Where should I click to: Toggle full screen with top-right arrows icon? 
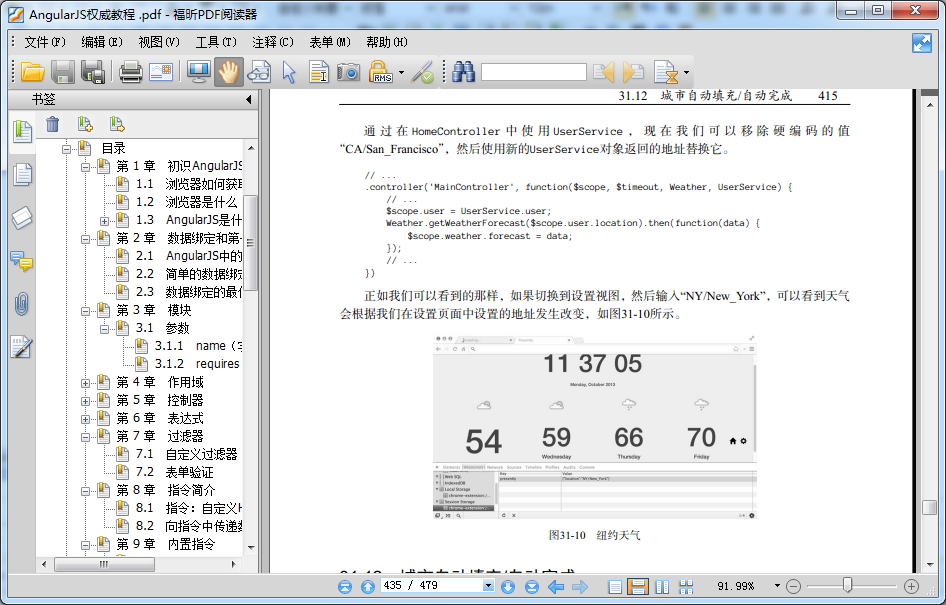tap(922, 43)
